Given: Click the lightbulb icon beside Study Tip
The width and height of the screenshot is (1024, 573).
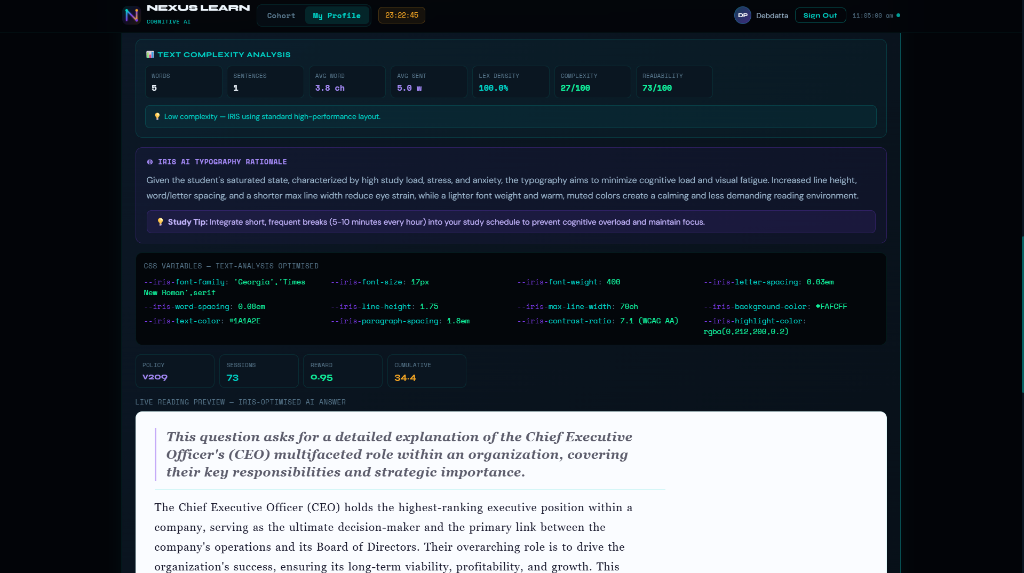Looking at the screenshot, I should pyautogui.click(x=160, y=222).
